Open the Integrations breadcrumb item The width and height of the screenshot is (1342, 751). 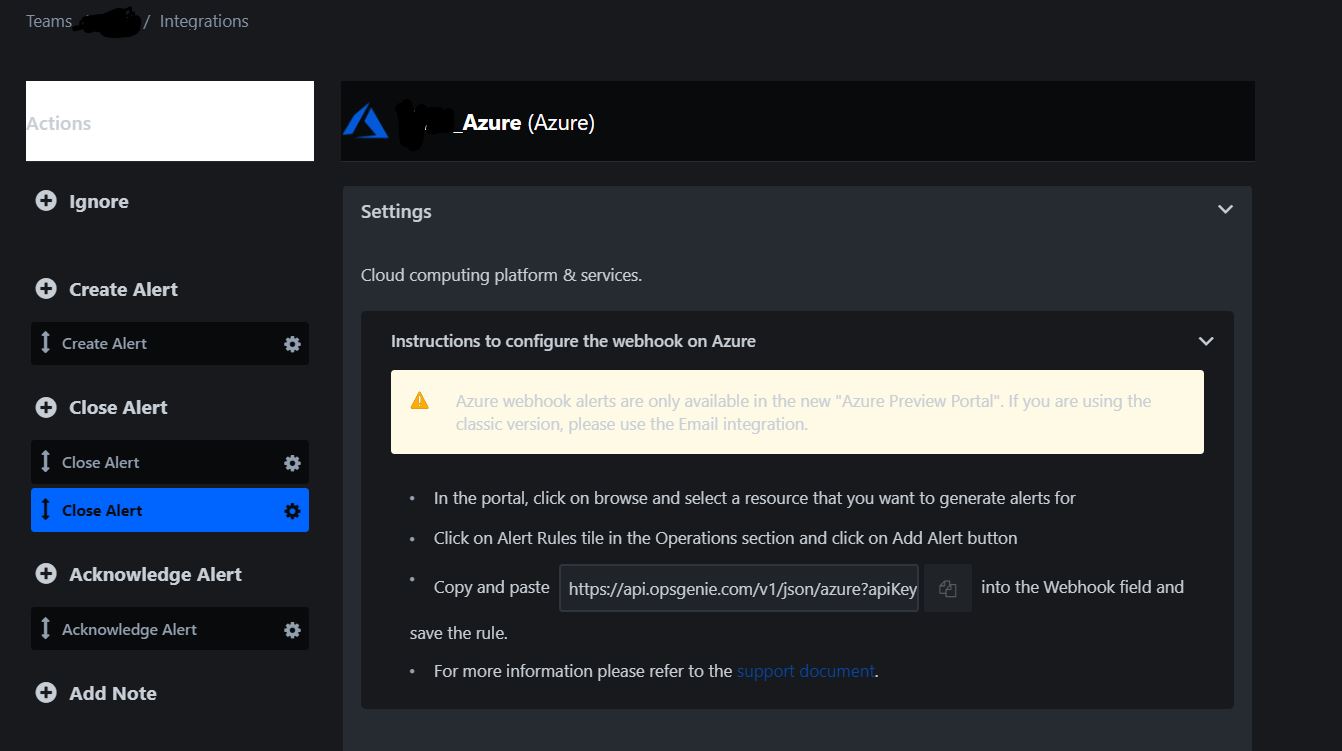pyautogui.click(x=203, y=20)
